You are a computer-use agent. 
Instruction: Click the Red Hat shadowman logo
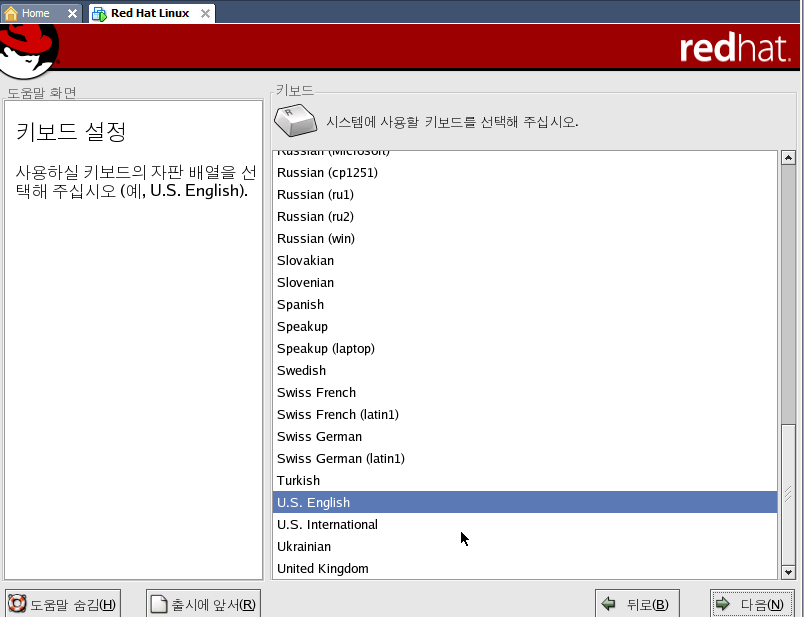coord(29,51)
